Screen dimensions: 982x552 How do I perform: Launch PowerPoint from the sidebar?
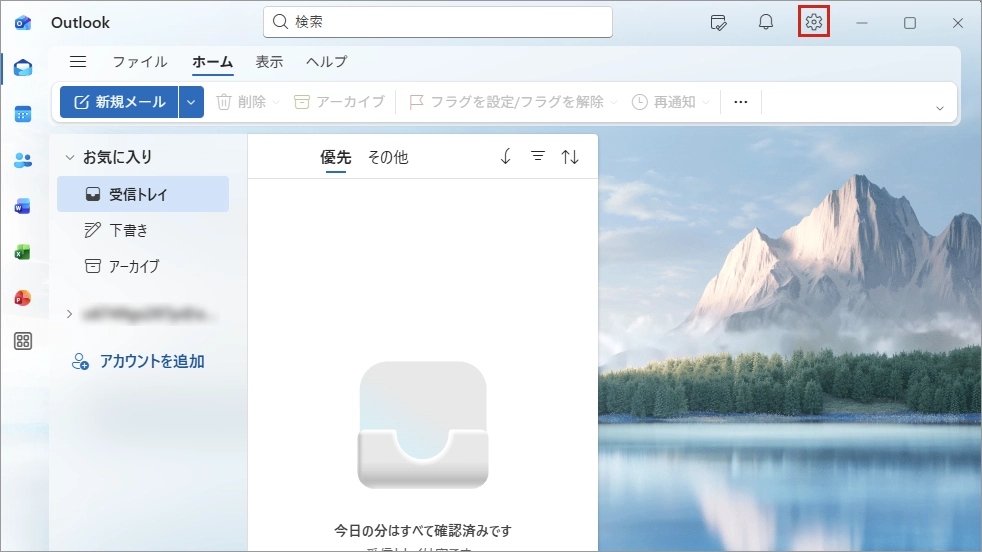pos(22,297)
